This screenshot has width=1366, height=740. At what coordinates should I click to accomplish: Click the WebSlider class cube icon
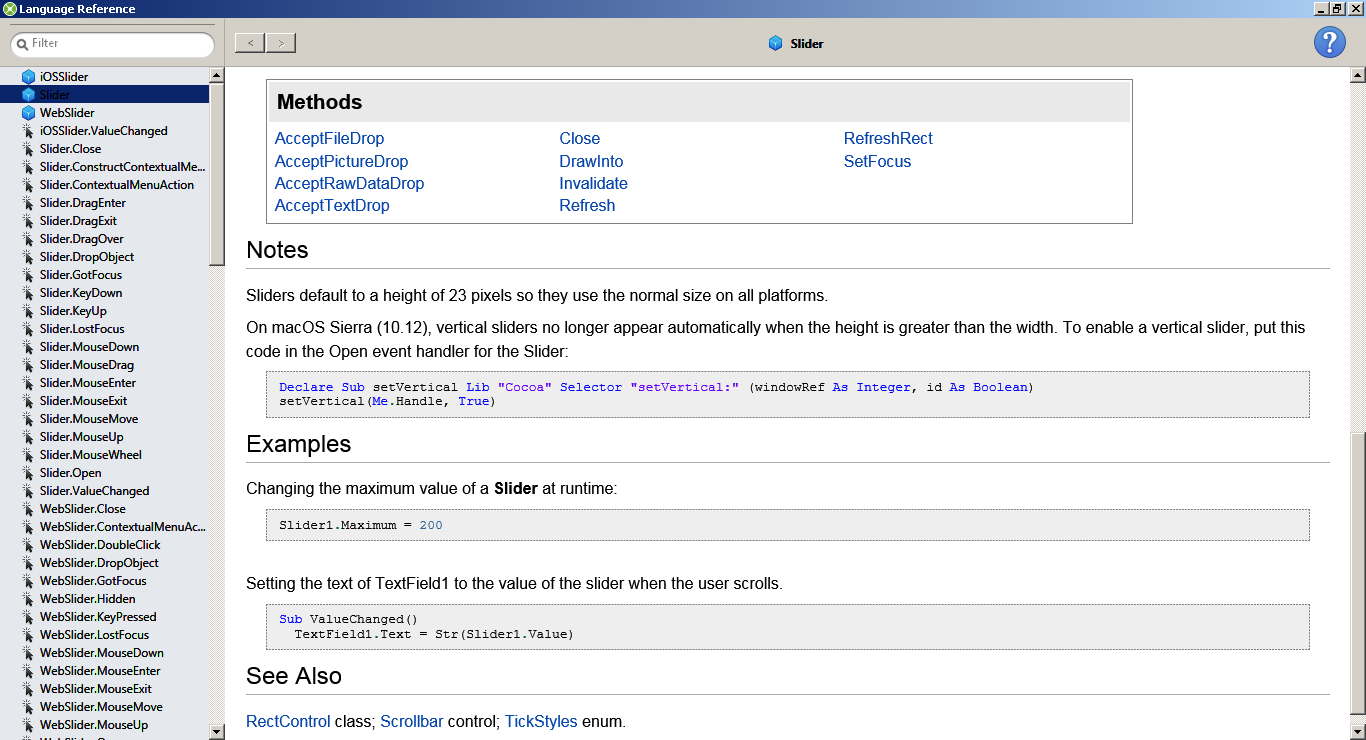(28, 113)
